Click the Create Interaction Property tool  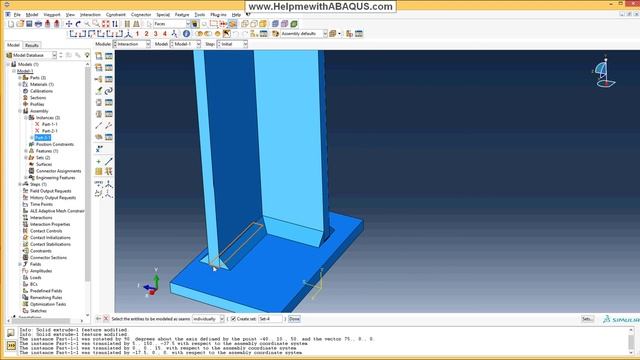click(99, 67)
